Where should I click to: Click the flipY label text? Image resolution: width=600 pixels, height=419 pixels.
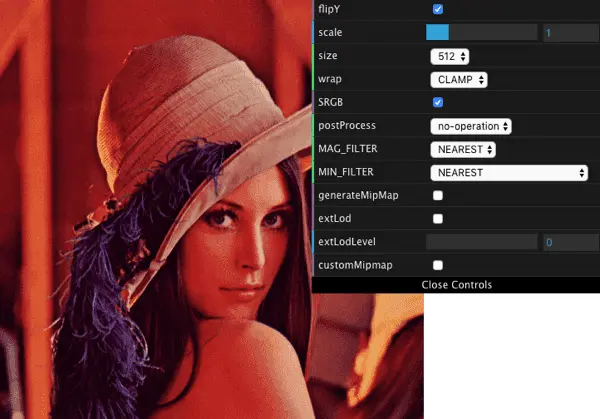[329, 9]
